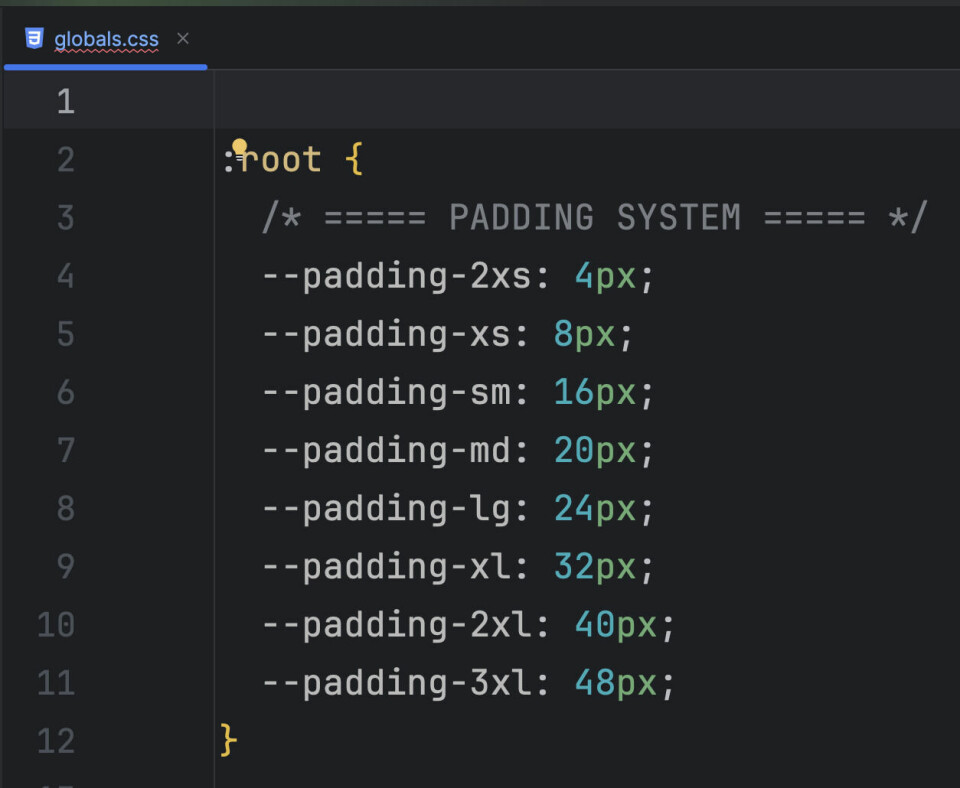
Task: Click the --padding-2xs property name
Action: [396, 276]
